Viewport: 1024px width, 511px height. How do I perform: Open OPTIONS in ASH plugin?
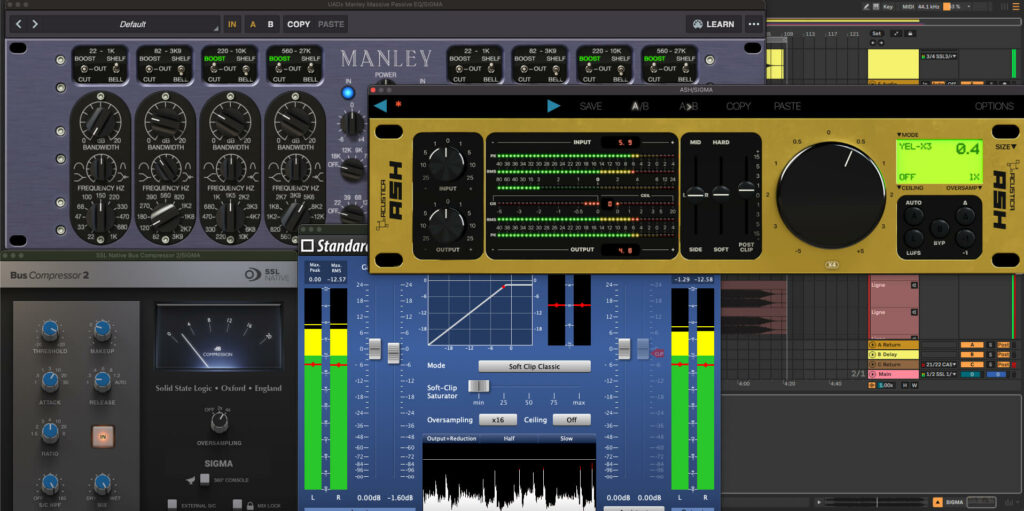pyautogui.click(x=994, y=106)
